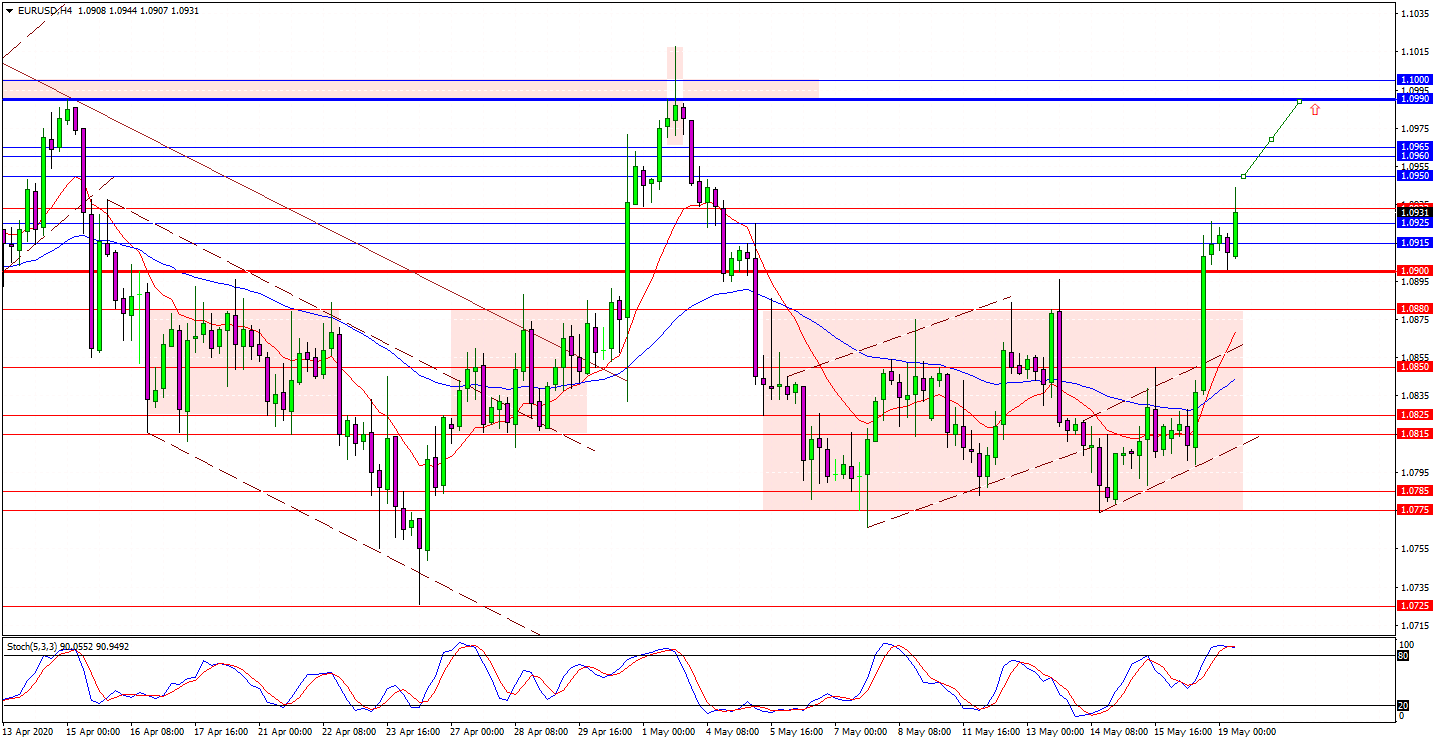This screenshot has width=1436, height=743.
Task: Click the 1.1035 price scale value
Action: [1414, 14]
